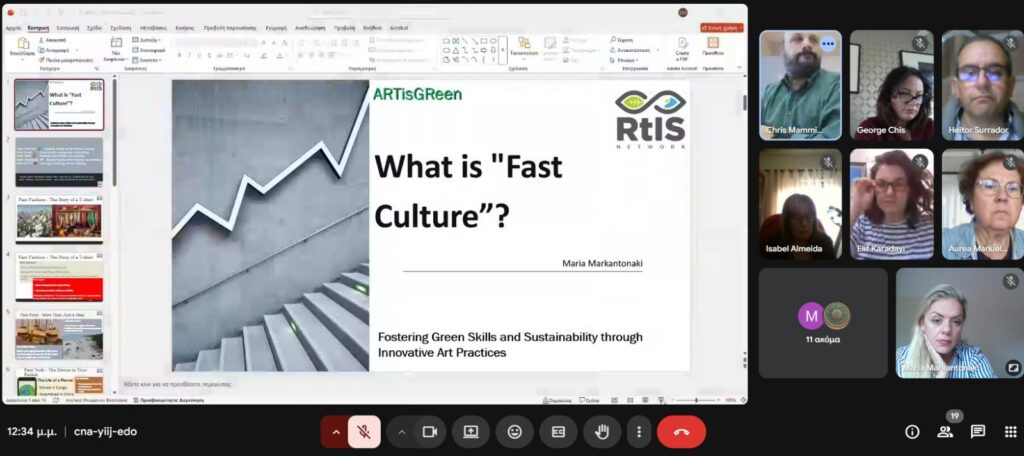The image size is (1024, 456).
Task: Open the in-call chat panel
Action: point(978,432)
